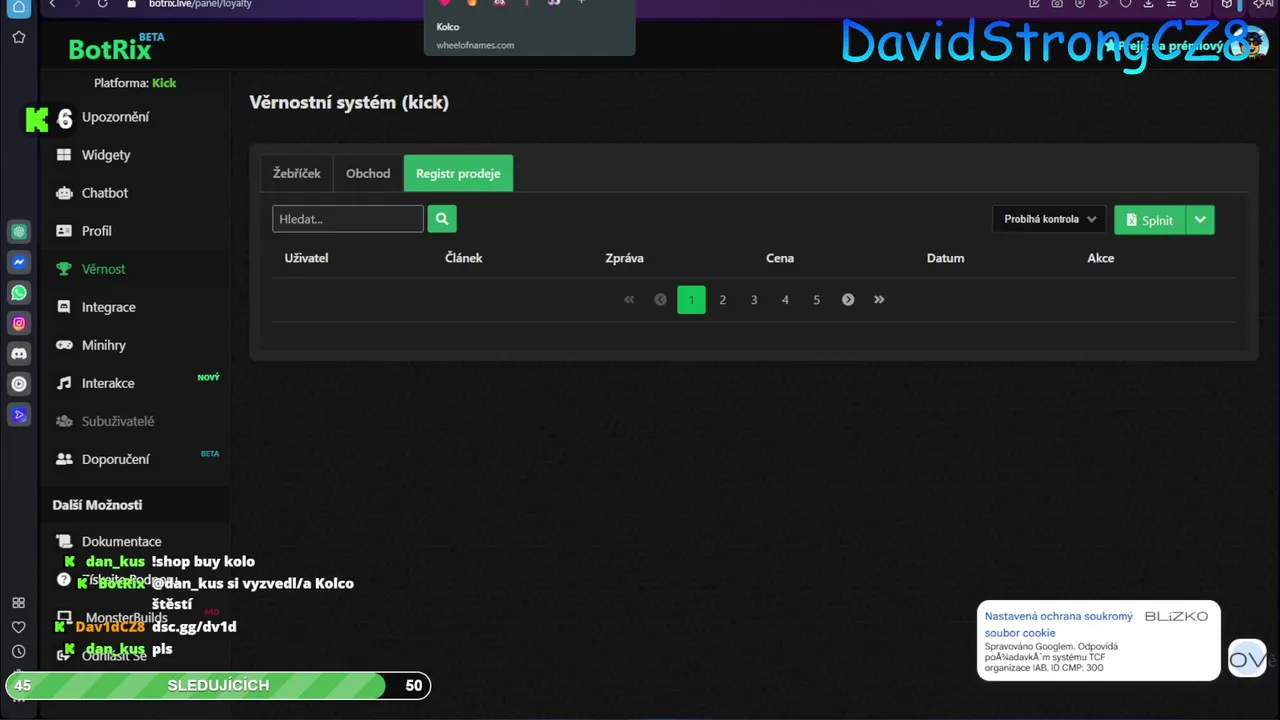Screen dimensions: 1280x720
Task: Jump to the first page with double-left arrows
Action: (629, 300)
